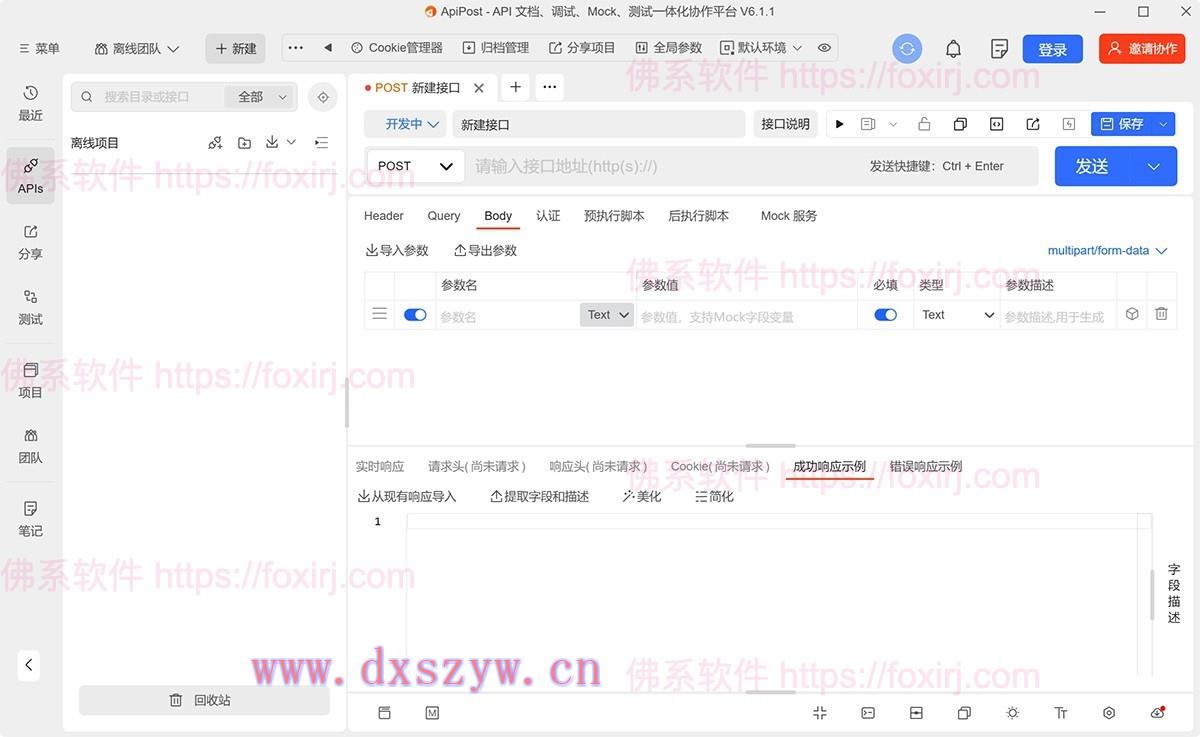Click the 参数值 parameter value input

pyautogui.click(x=746, y=316)
